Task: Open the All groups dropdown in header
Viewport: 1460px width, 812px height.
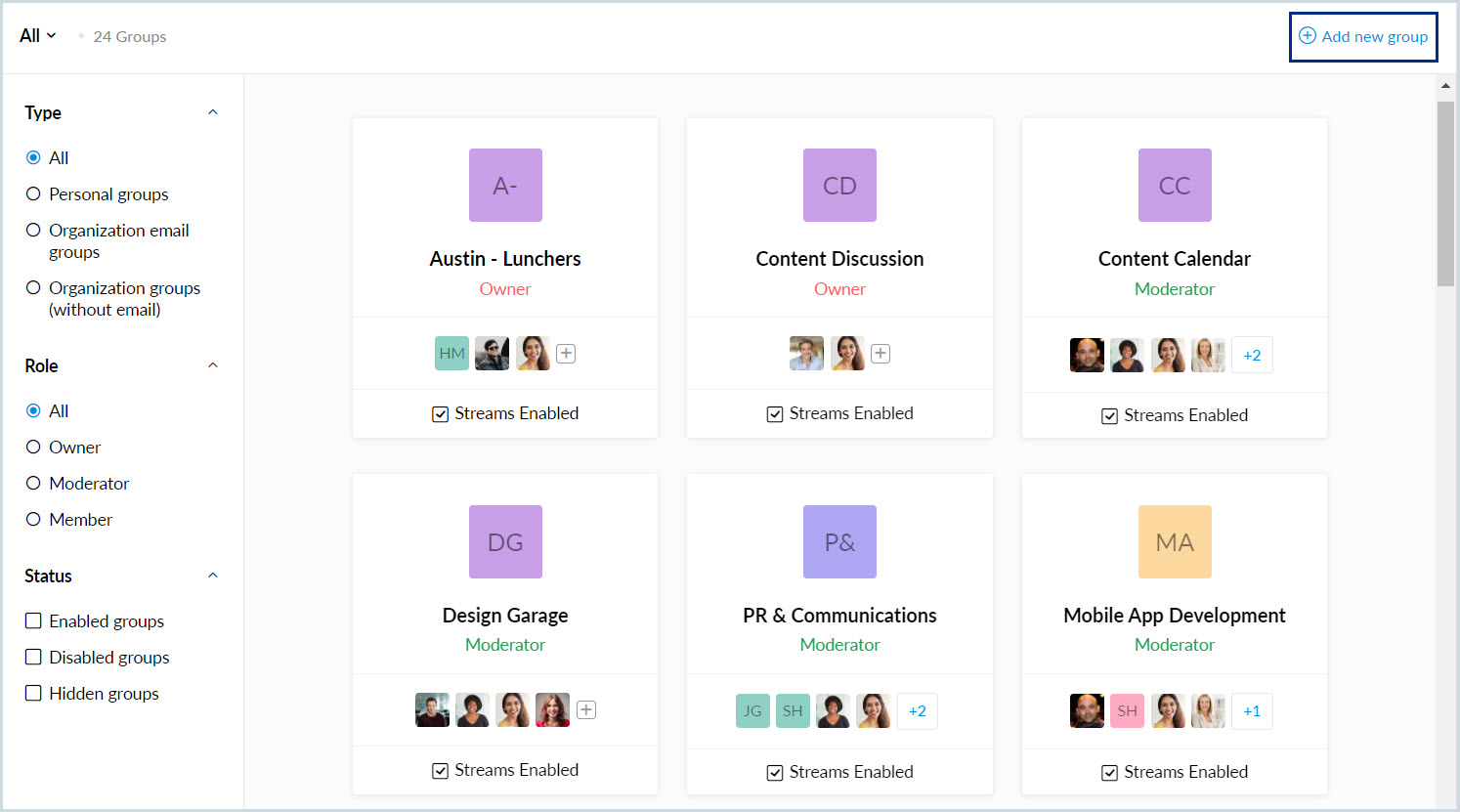Action: [38, 36]
